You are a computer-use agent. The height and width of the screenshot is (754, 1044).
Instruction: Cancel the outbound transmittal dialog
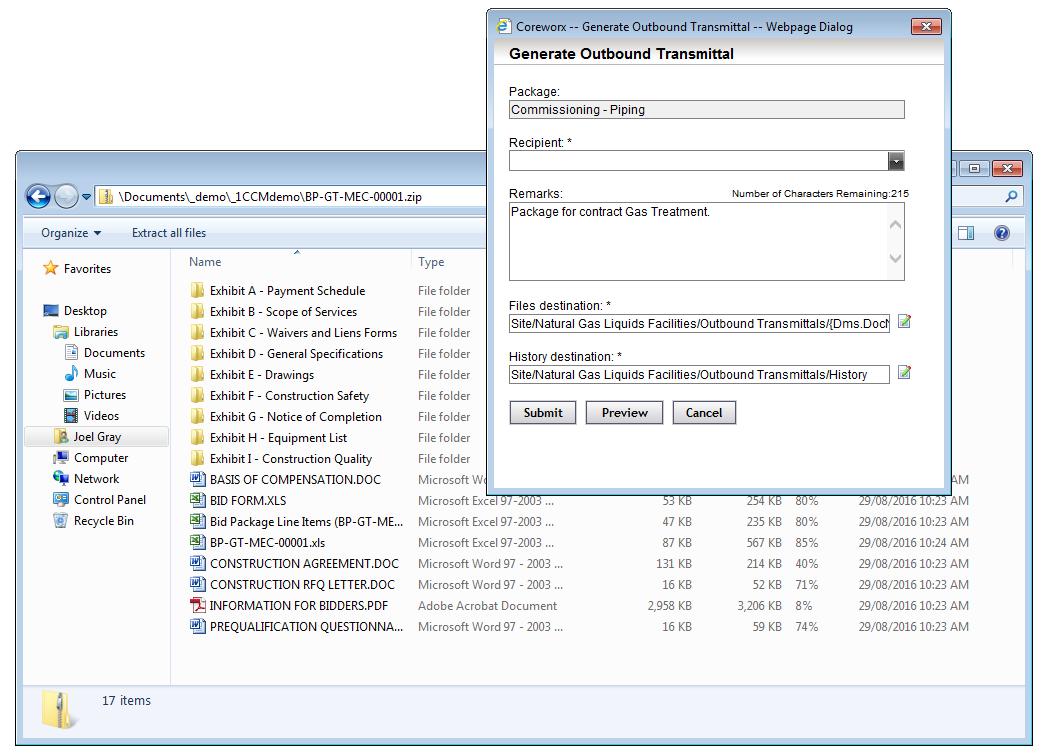pyautogui.click(x=704, y=412)
